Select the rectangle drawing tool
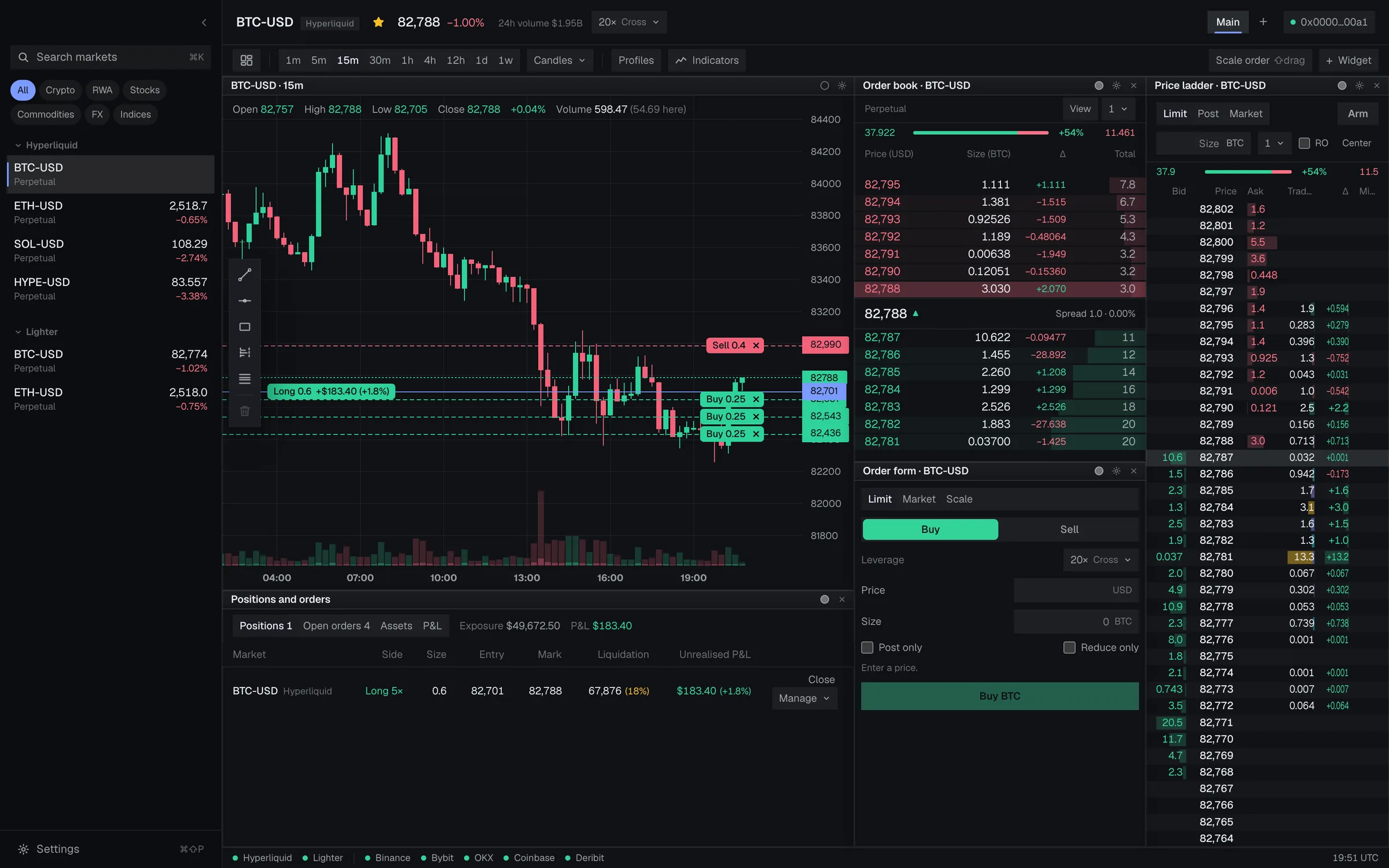The height and width of the screenshot is (868, 1389). click(x=245, y=327)
